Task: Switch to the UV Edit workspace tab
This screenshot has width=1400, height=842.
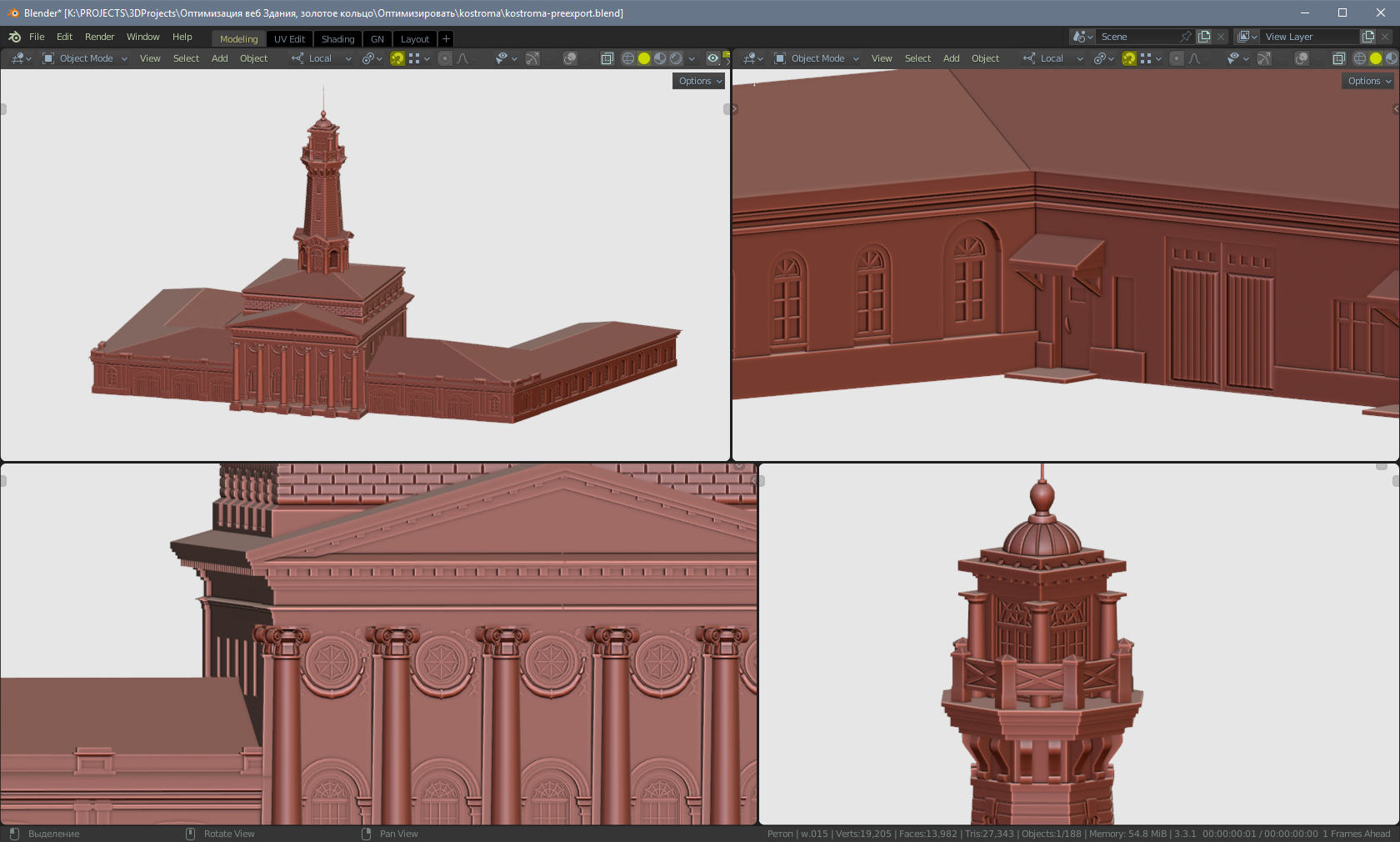Action: (x=289, y=39)
